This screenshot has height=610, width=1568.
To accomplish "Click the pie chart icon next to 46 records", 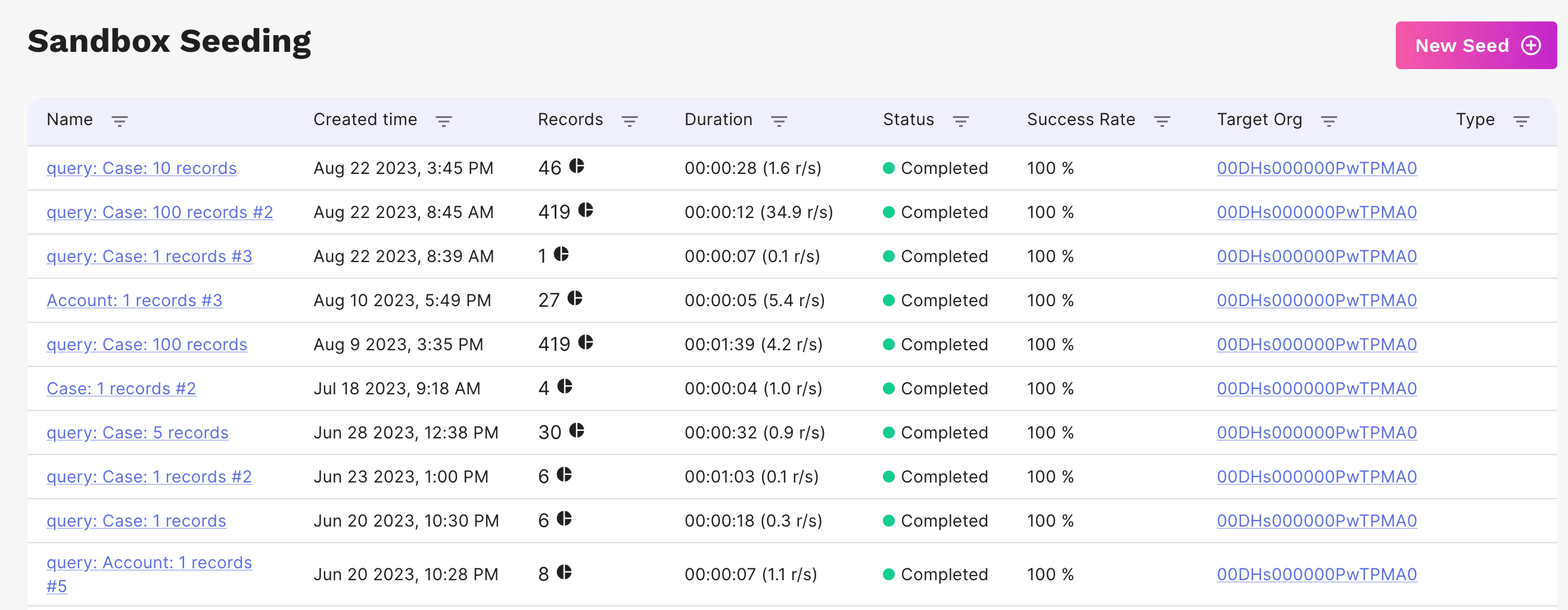I will pyautogui.click(x=577, y=166).
